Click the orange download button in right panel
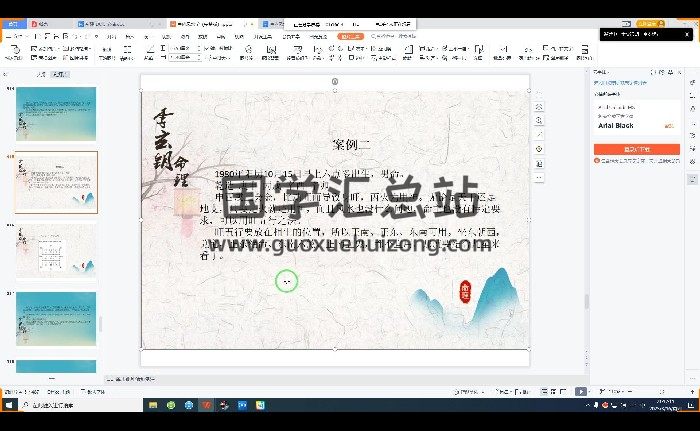 (x=636, y=149)
